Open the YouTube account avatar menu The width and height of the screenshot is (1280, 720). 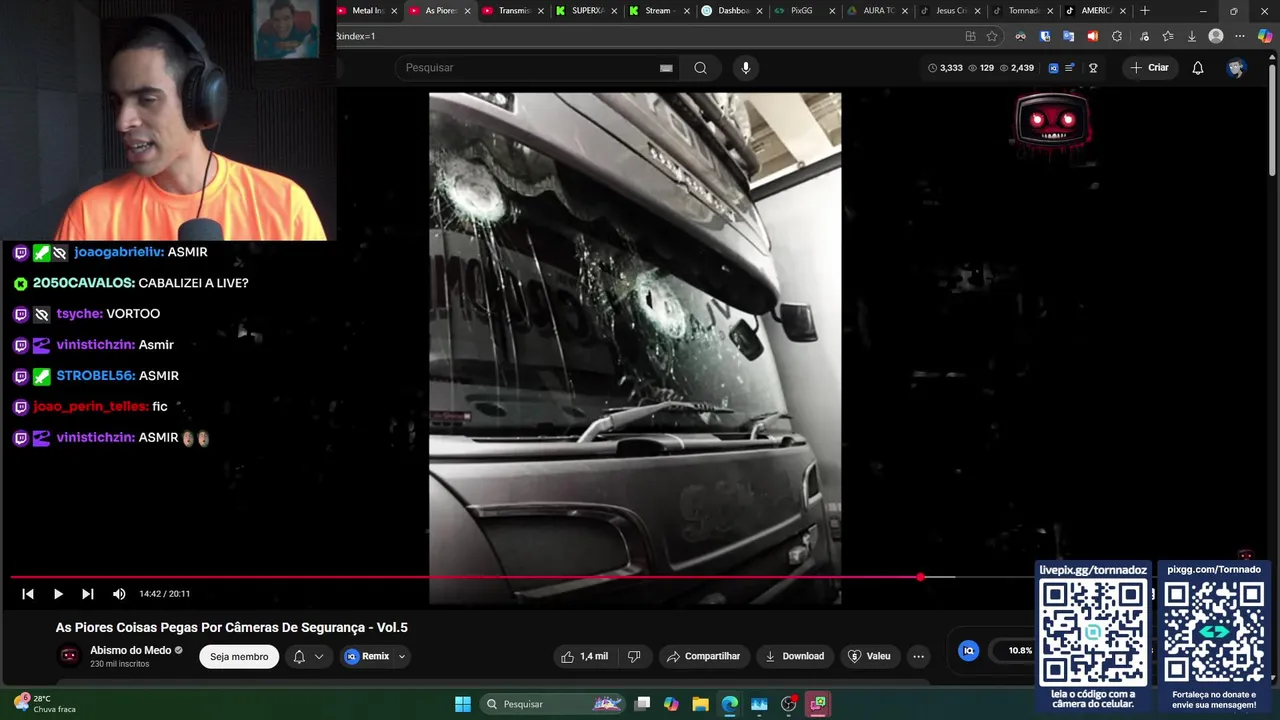pyautogui.click(x=1236, y=68)
